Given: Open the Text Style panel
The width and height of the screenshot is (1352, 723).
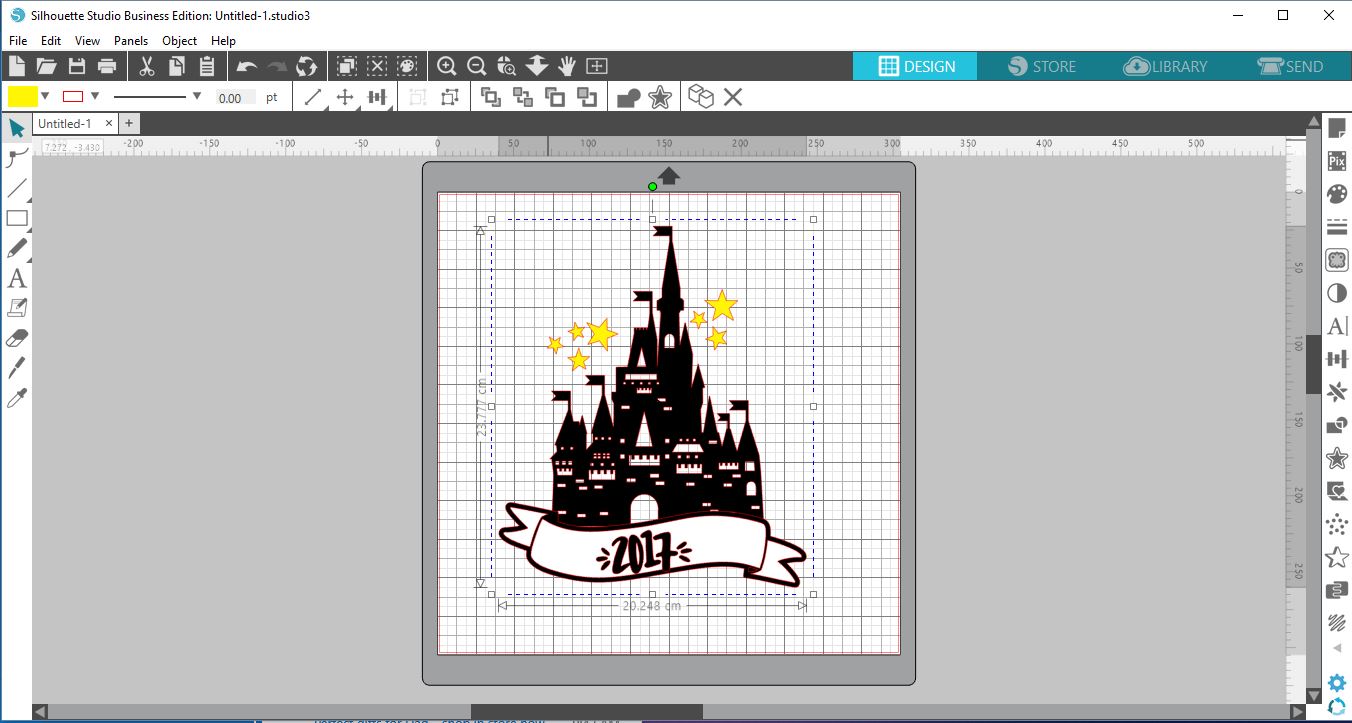Looking at the screenshot, I should [1337, 326].
